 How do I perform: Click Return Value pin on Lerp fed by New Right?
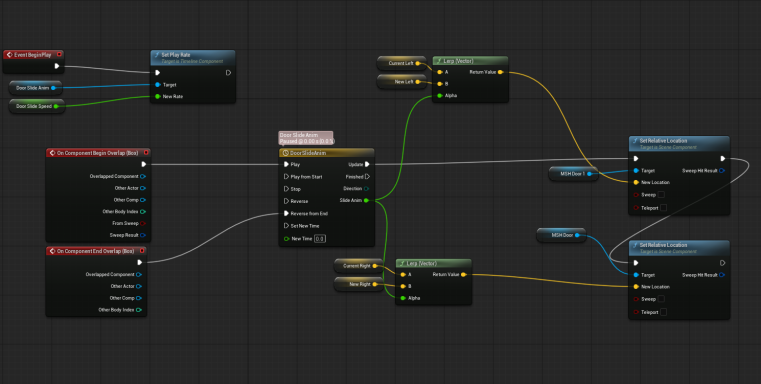tap(463, 274)
